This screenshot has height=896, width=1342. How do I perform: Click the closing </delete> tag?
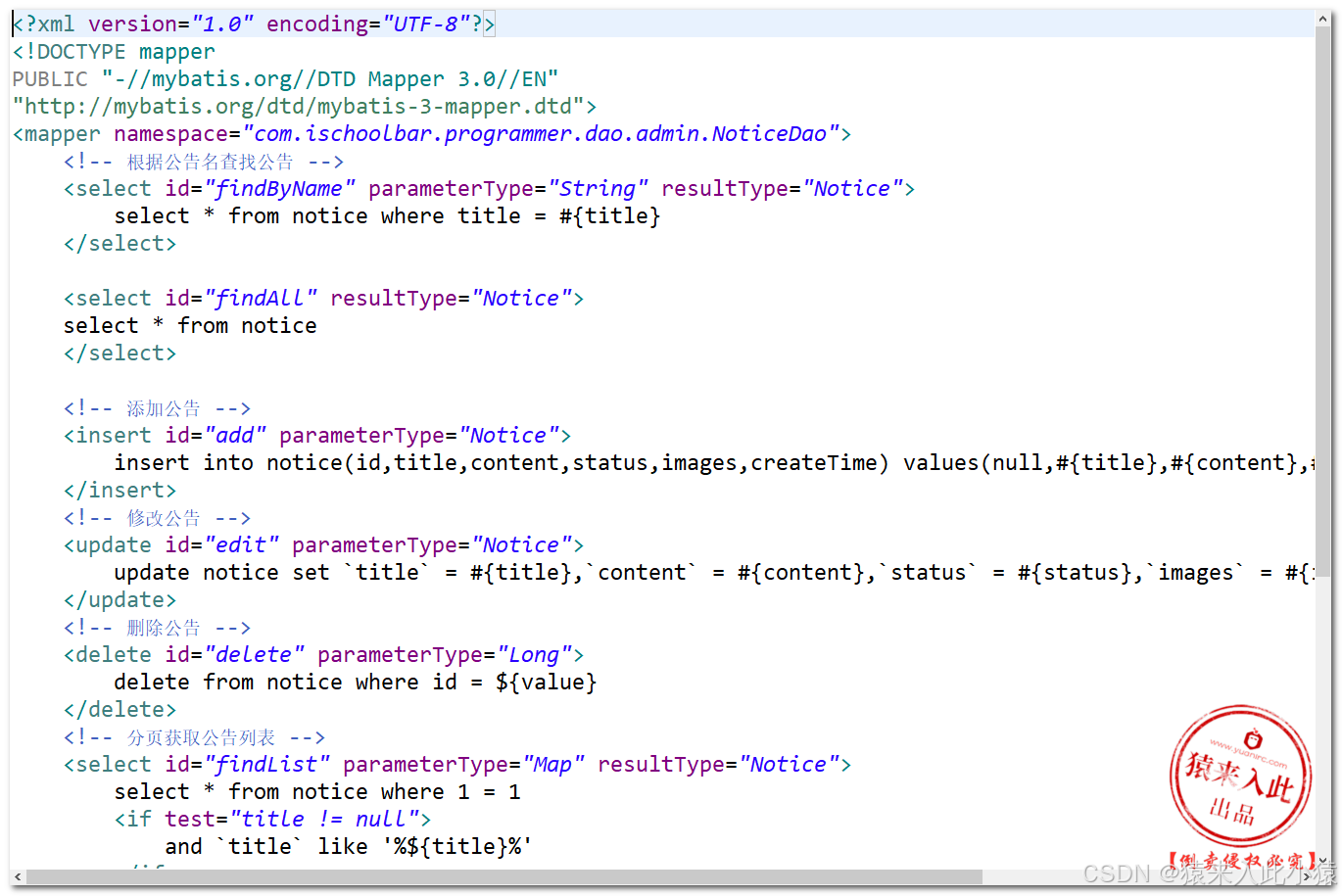click(120, 709)
